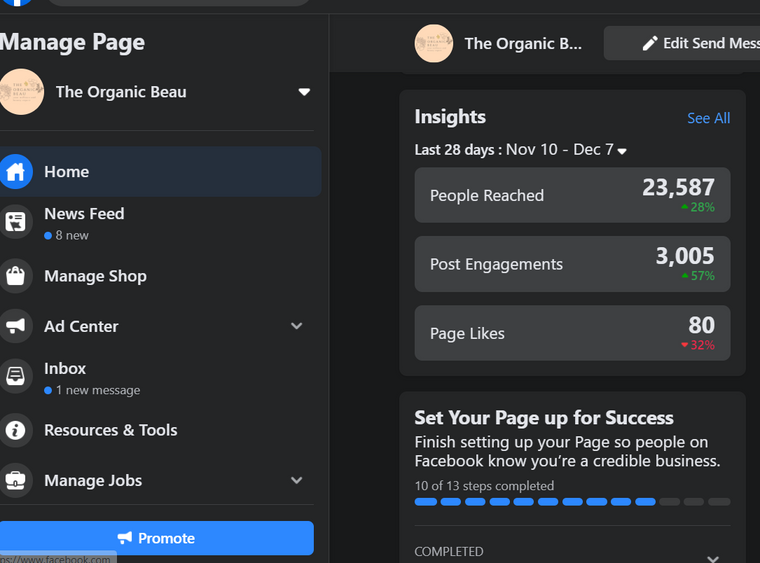Open the page switcher dropdown arrow
Screen dimensions: 760x563
(304, 92)
